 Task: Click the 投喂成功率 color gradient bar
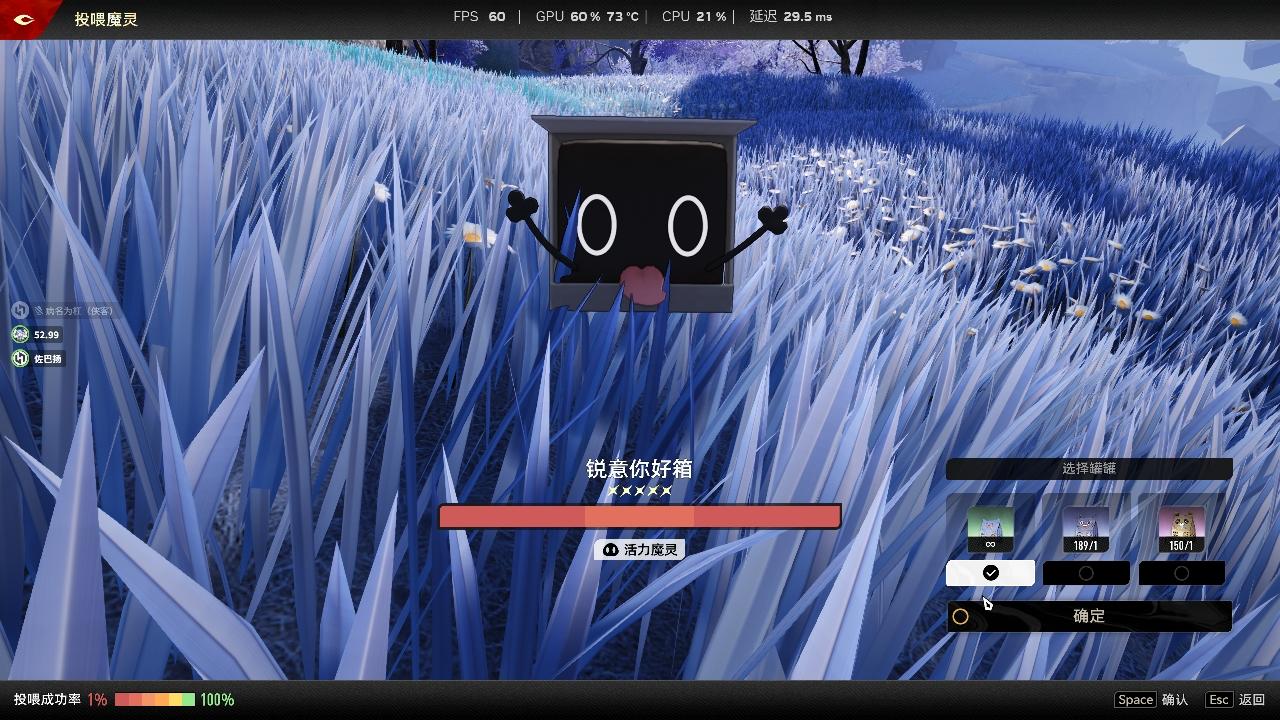click(155, 700)
